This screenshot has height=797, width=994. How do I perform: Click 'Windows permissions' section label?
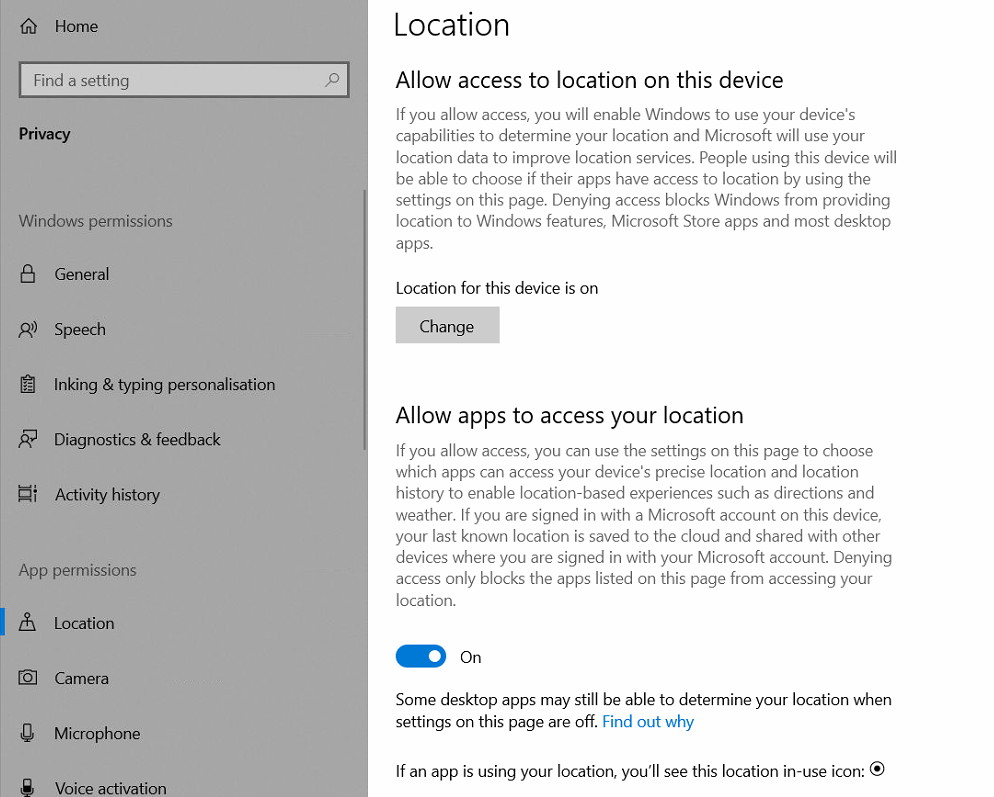coord(96,221)
